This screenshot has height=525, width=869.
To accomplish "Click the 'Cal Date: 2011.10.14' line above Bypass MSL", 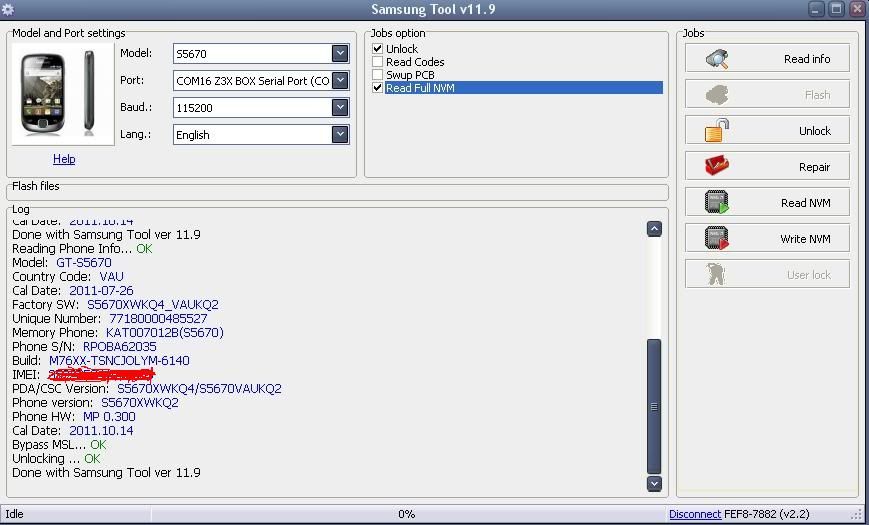I will click(x=73, y=431).
